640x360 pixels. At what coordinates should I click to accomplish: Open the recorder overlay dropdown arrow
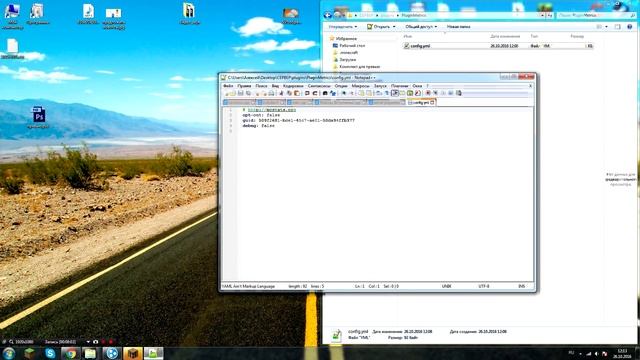point(88,342)
